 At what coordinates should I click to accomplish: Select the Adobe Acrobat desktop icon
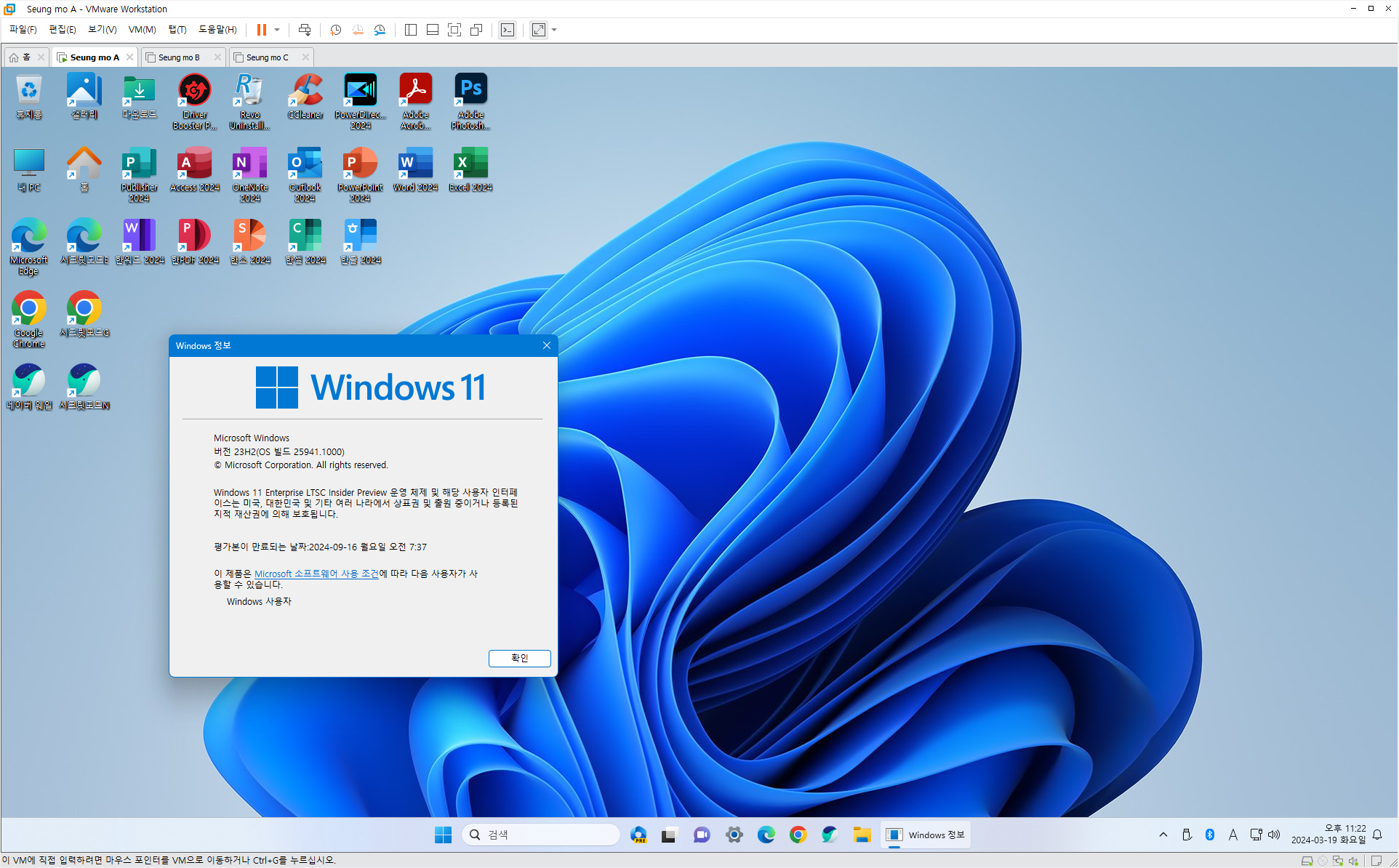(415, 101)
